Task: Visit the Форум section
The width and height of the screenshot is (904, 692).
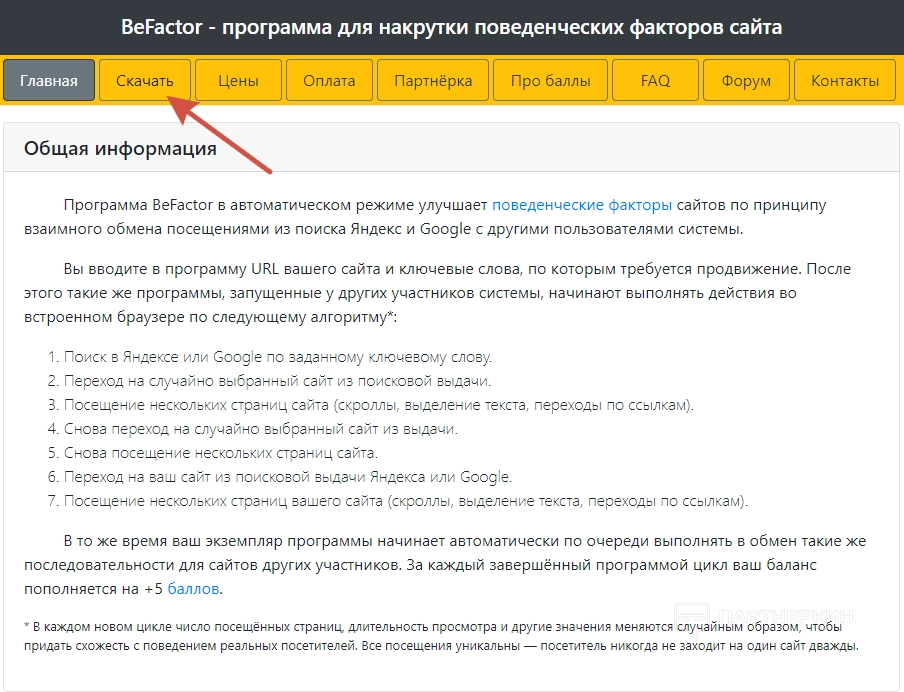Action: pos(746,80)
